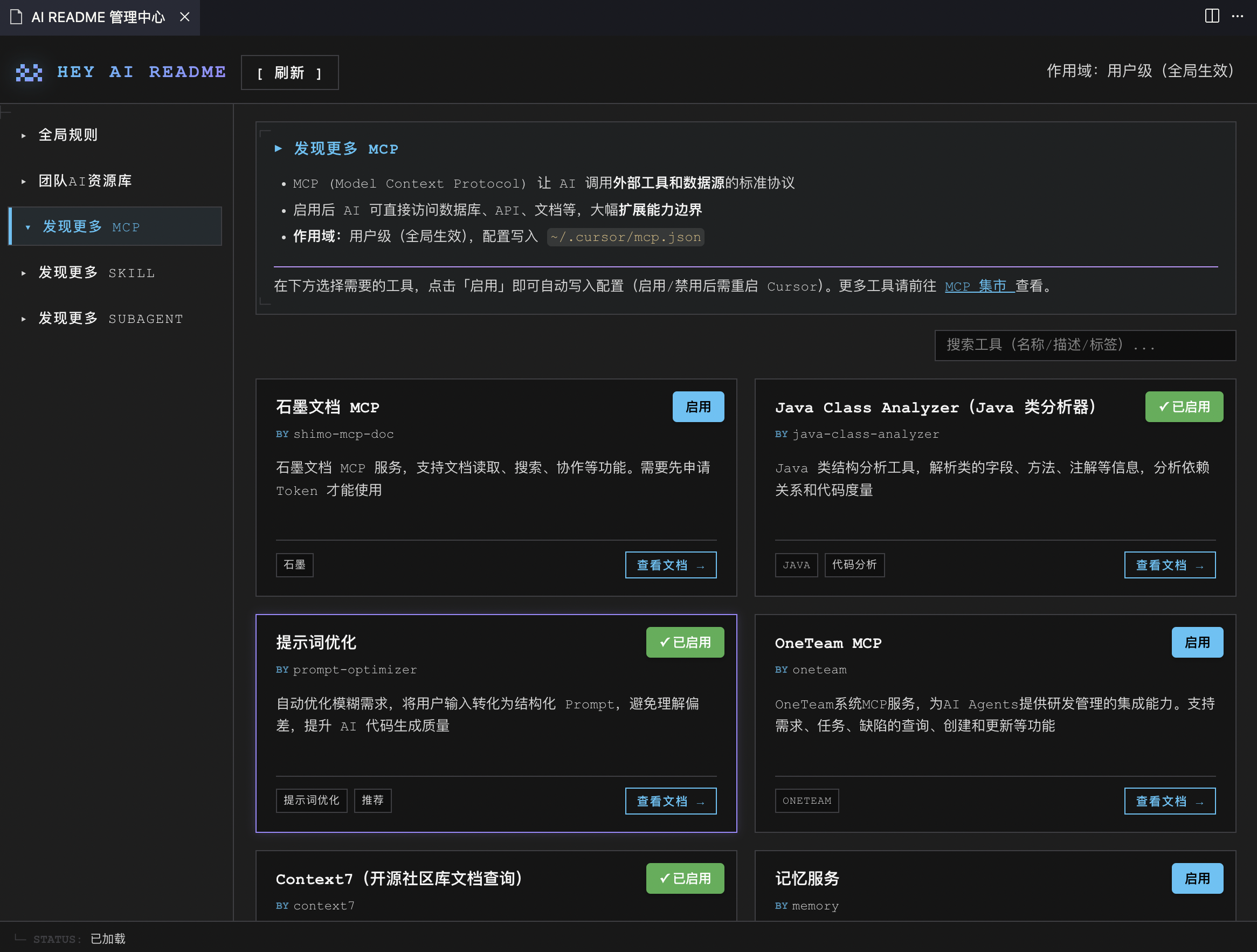
Task: Click the file icon on the README tab
Action: tap(17, 17)
